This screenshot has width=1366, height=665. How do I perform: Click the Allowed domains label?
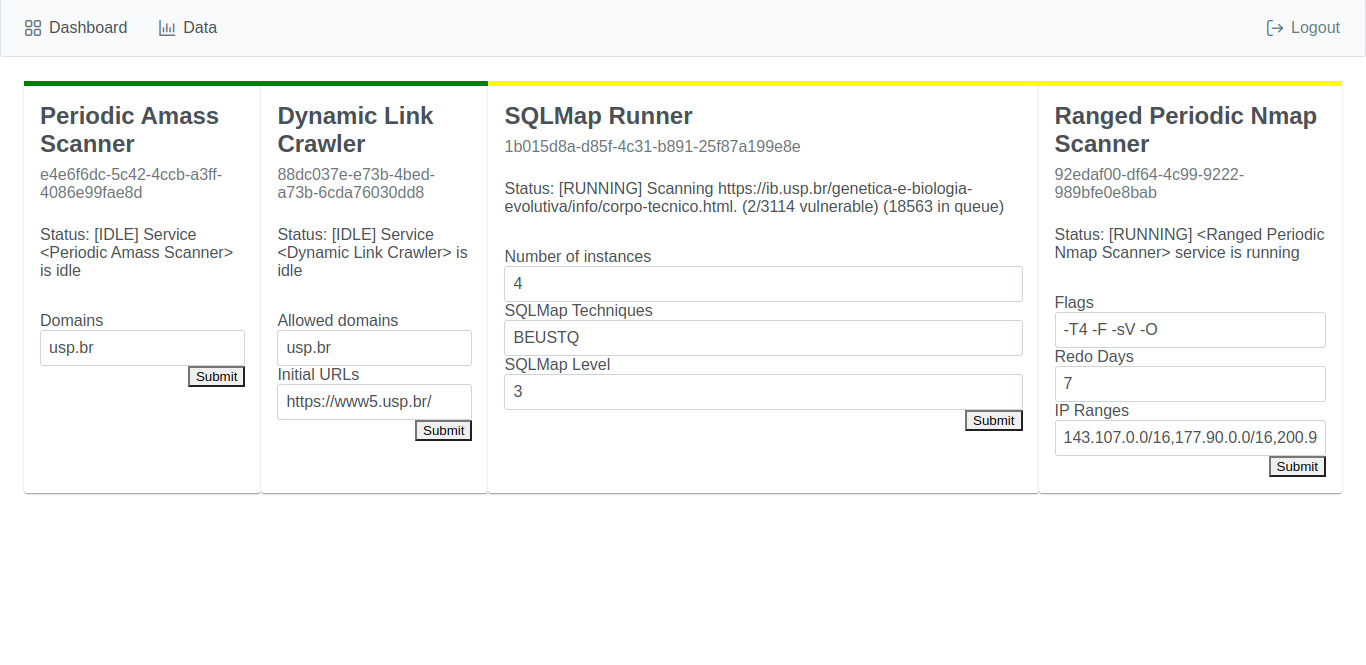pos(337,321)
